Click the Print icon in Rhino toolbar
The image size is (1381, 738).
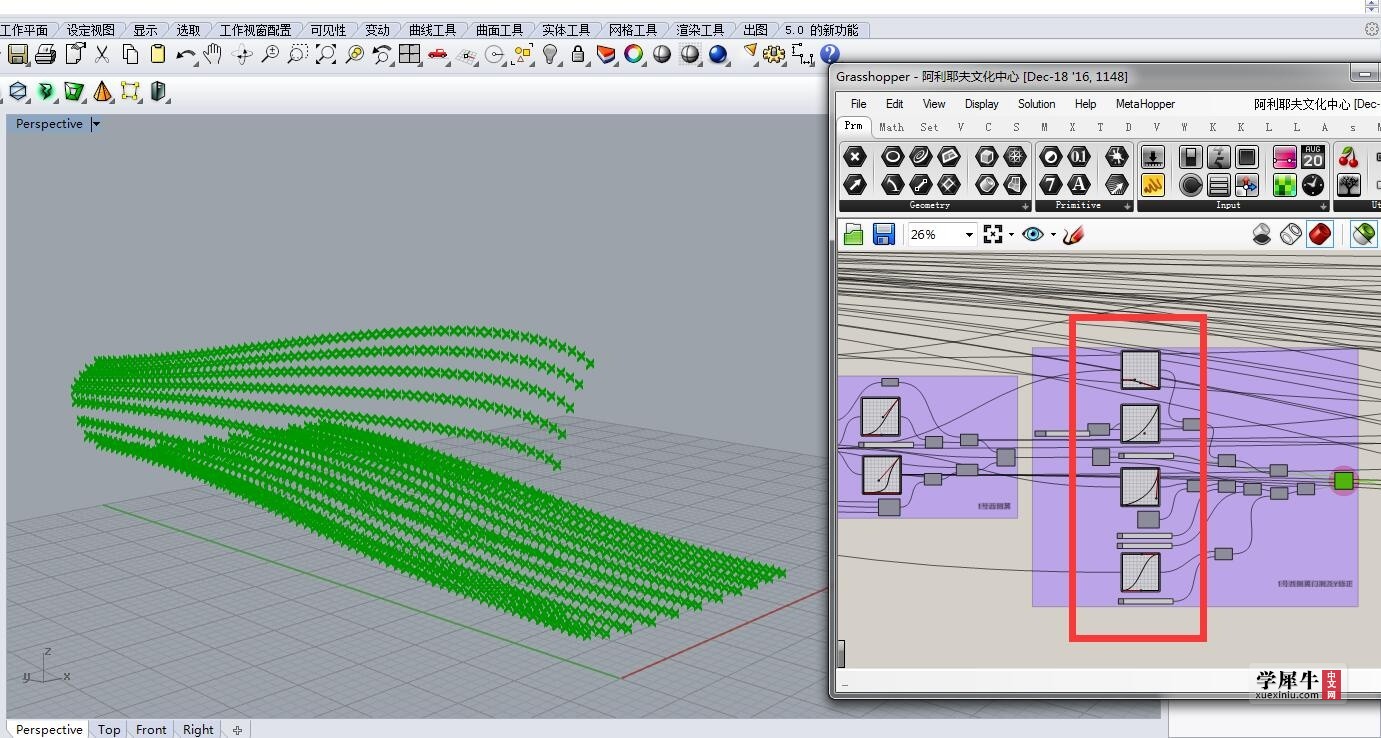(x=45, y=54)
